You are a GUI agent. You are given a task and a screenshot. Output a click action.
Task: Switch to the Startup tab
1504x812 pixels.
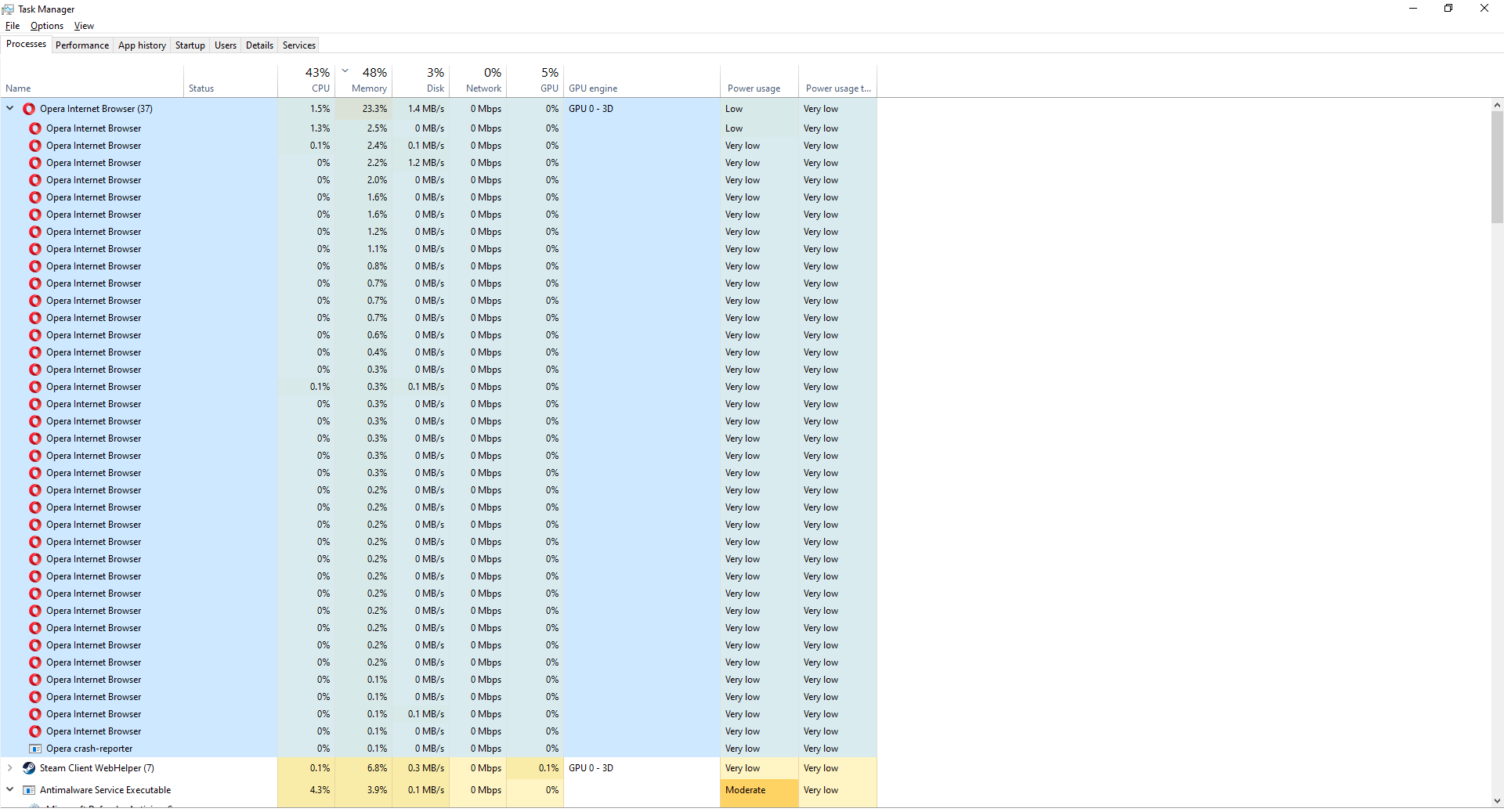[x=190, y=45]
